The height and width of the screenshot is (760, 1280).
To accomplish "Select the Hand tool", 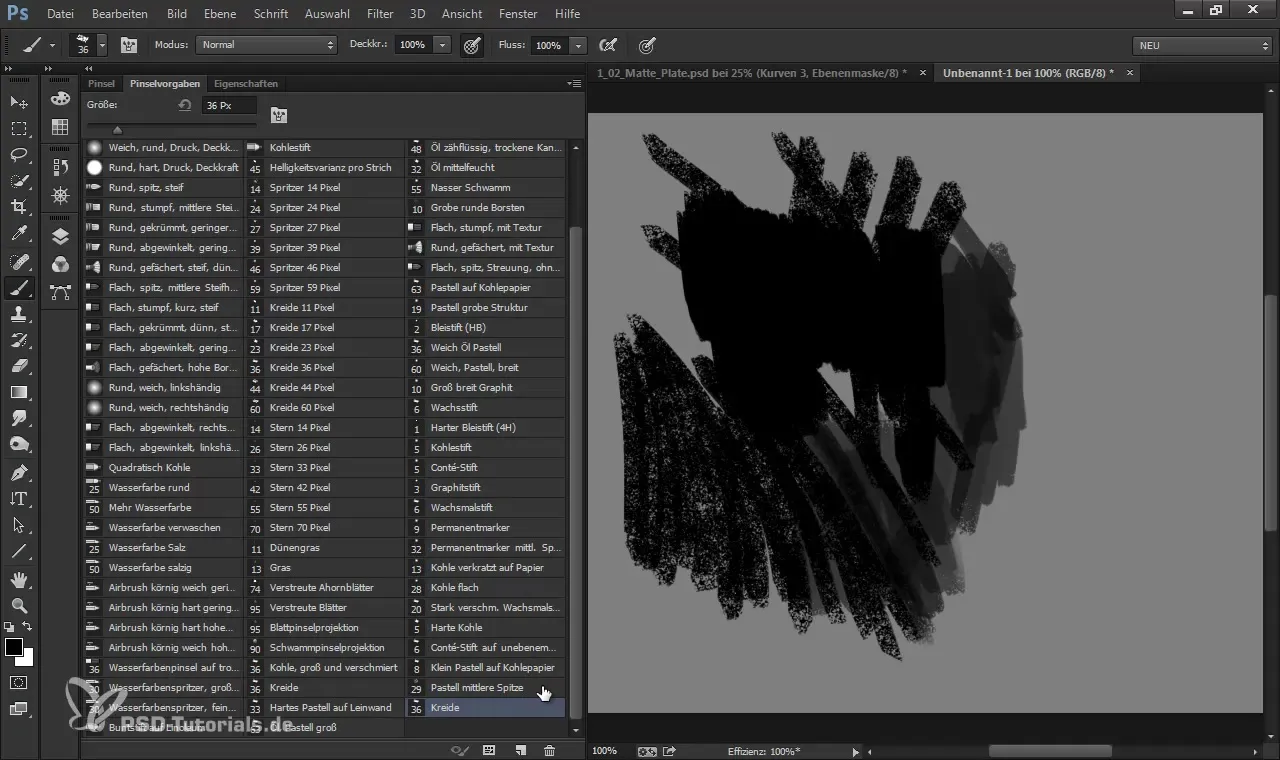I will 19,580.
